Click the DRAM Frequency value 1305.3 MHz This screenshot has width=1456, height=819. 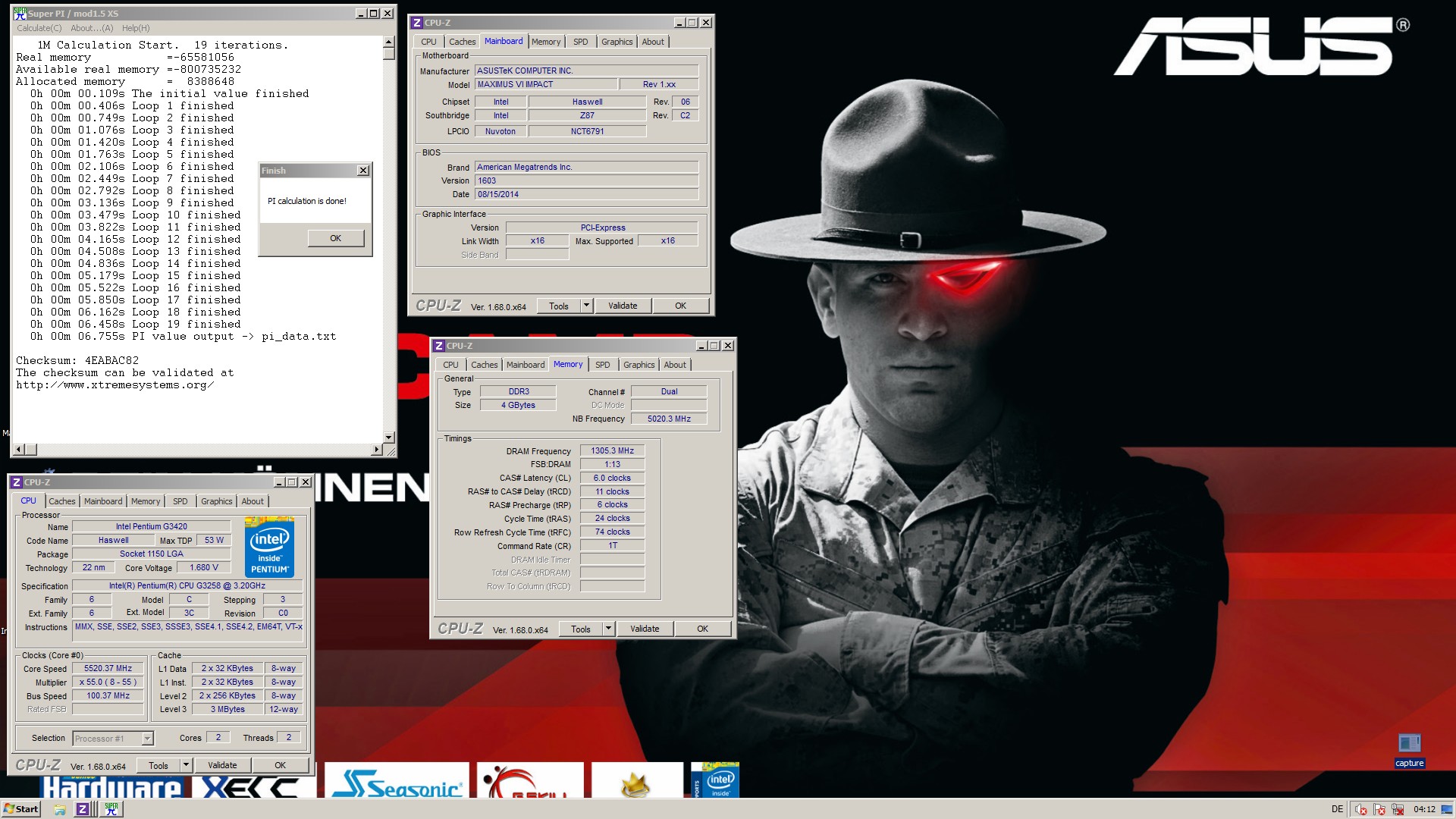coord(613,450)
